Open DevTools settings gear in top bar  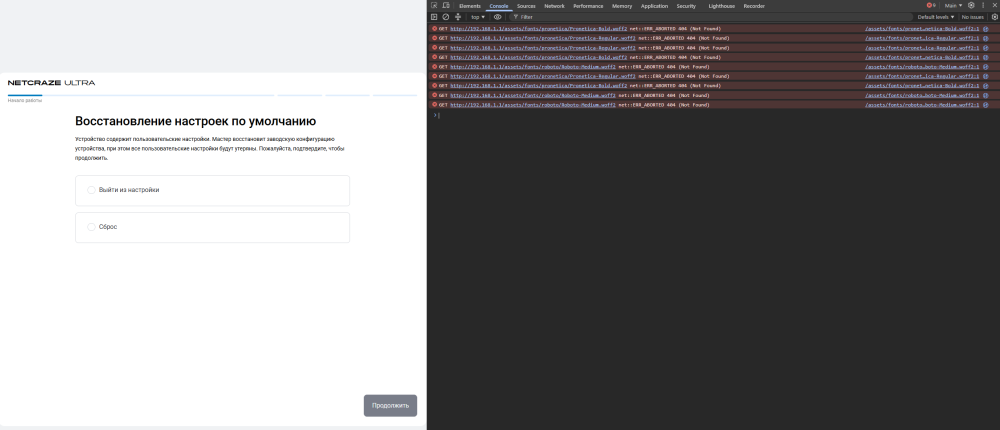click(971, 6)
